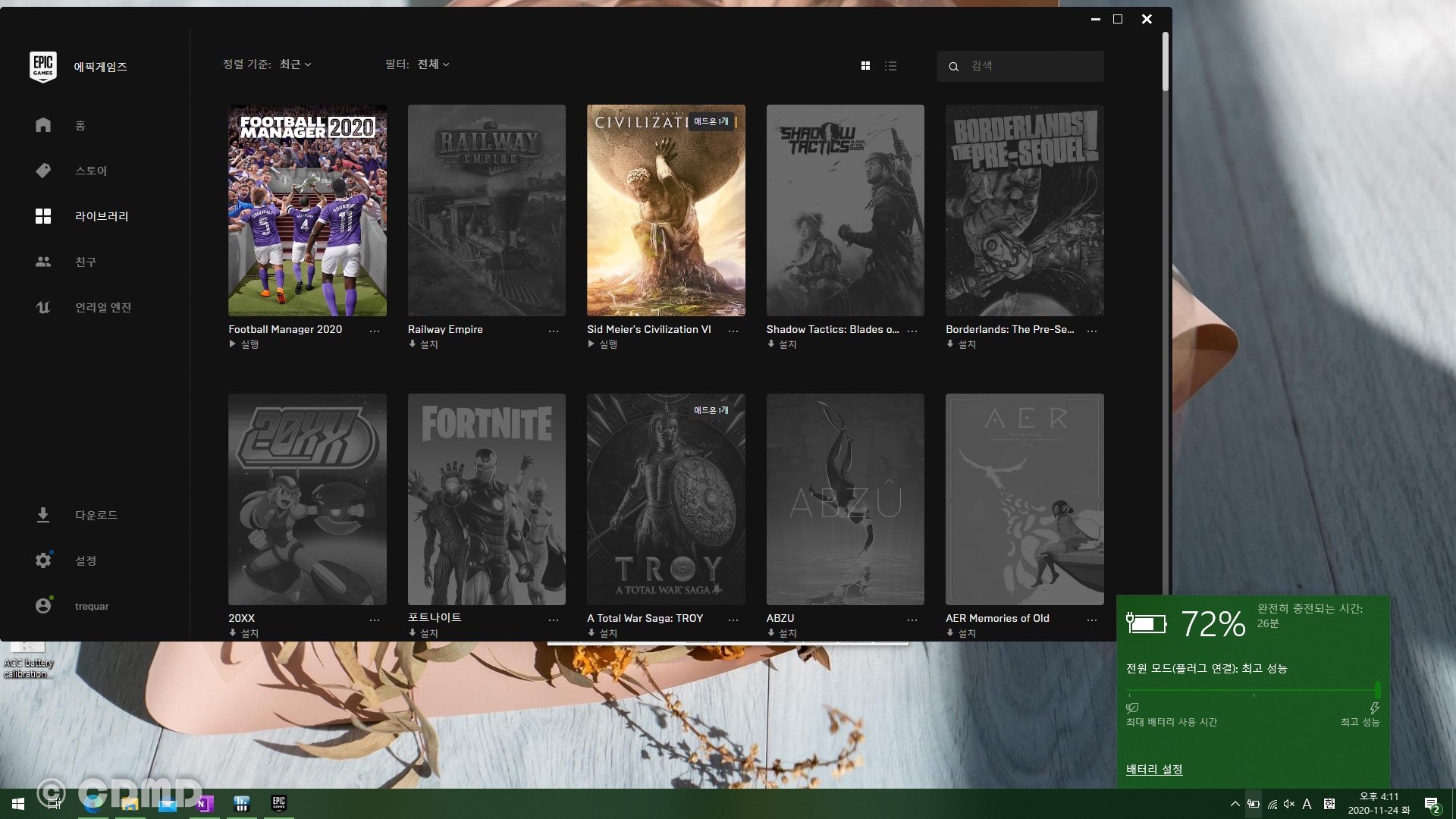The height and width of the screenshot is (819, 1456).
Task: Install AER Memories of Old via 설치
Action: [961, 633]
